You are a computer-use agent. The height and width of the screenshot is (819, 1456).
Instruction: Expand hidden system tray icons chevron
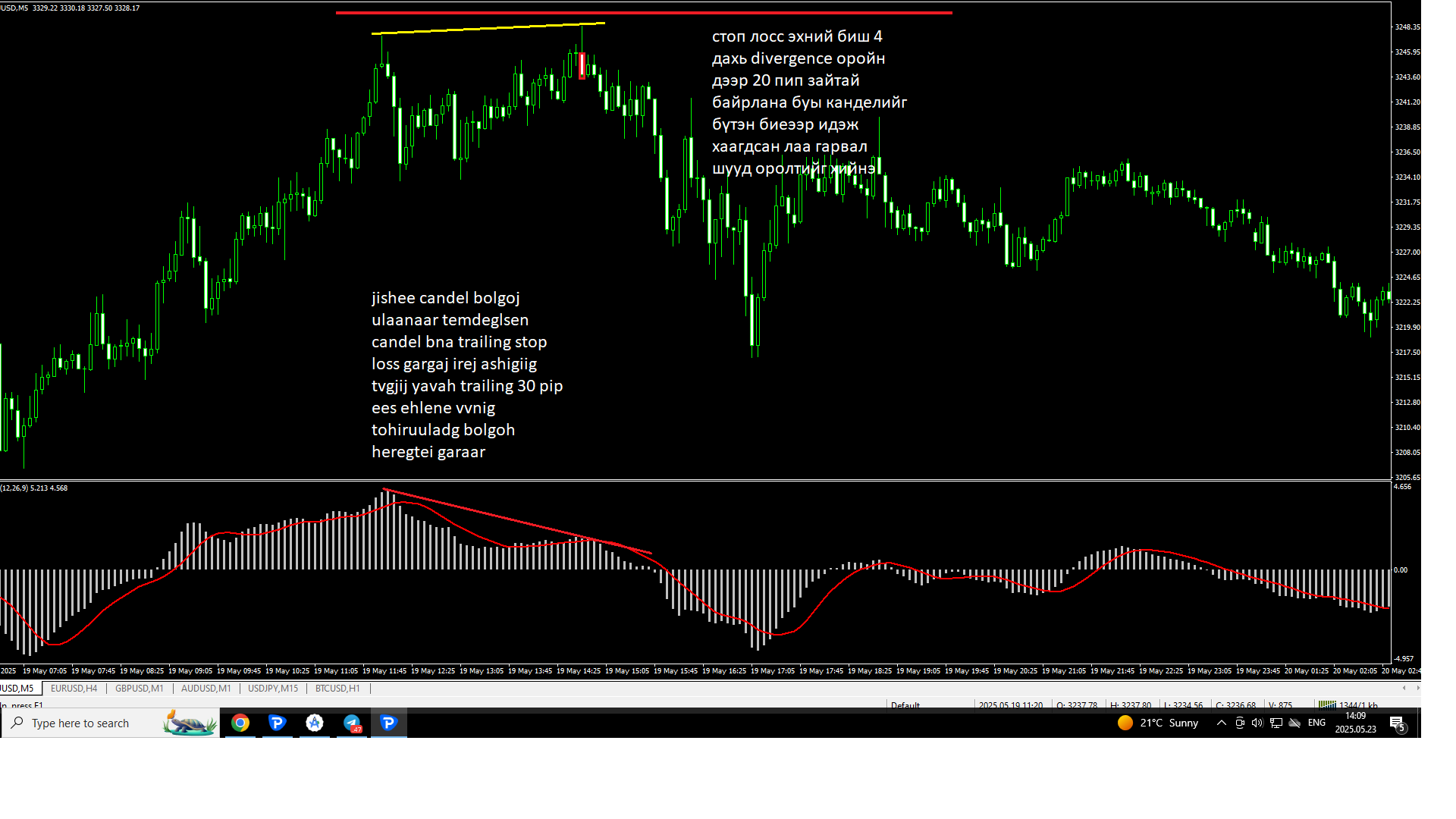[x=1221, y=723]
